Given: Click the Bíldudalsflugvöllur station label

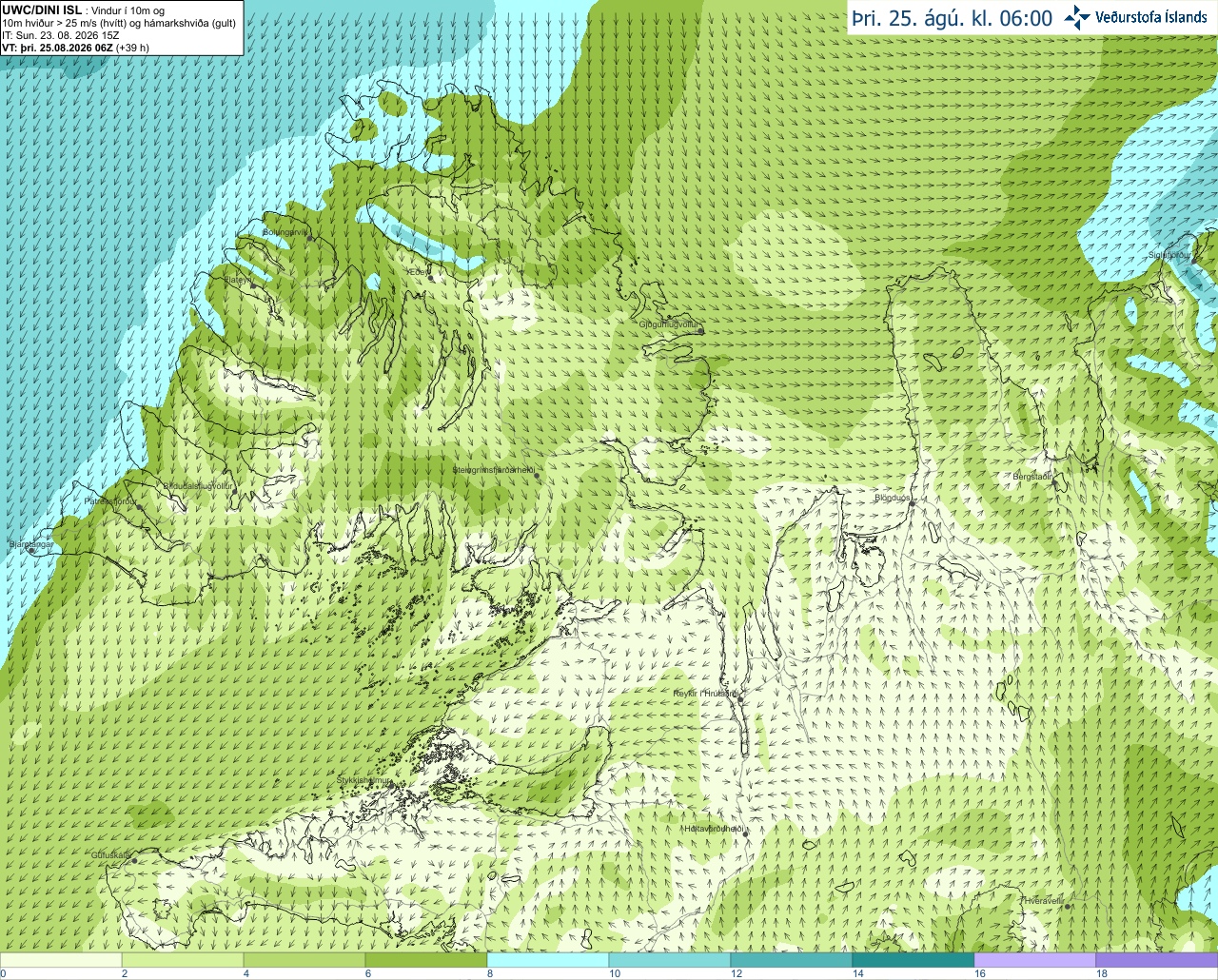Looking at the screenshot, I should pyautogui.click(x=198, y=485).
